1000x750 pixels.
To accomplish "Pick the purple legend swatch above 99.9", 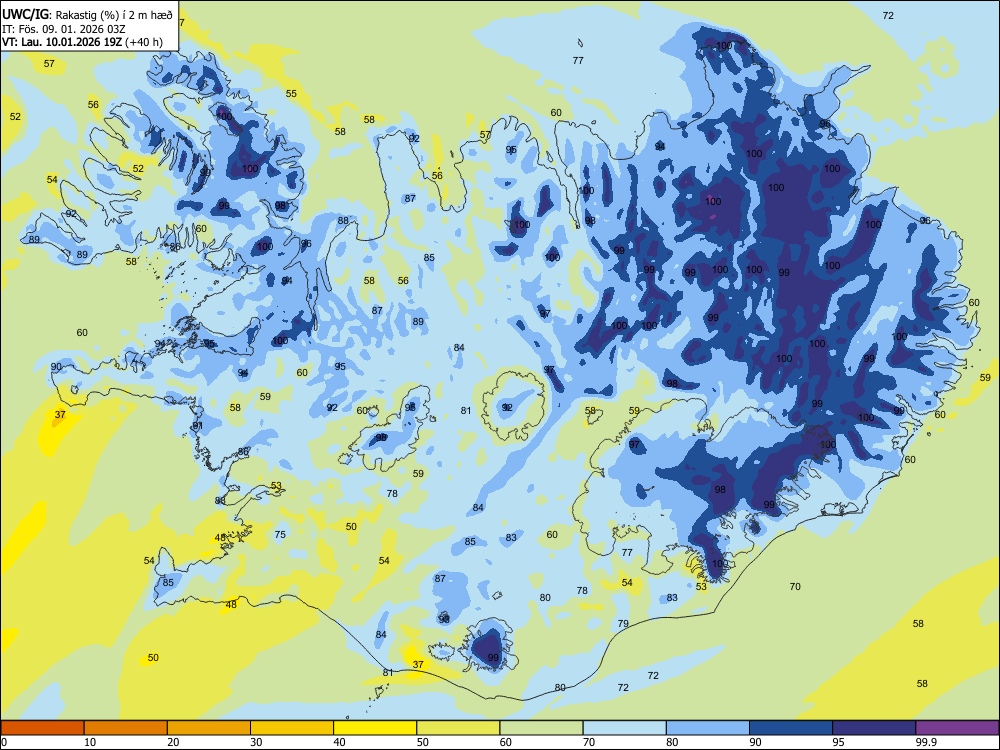I will tap(957, 728).
